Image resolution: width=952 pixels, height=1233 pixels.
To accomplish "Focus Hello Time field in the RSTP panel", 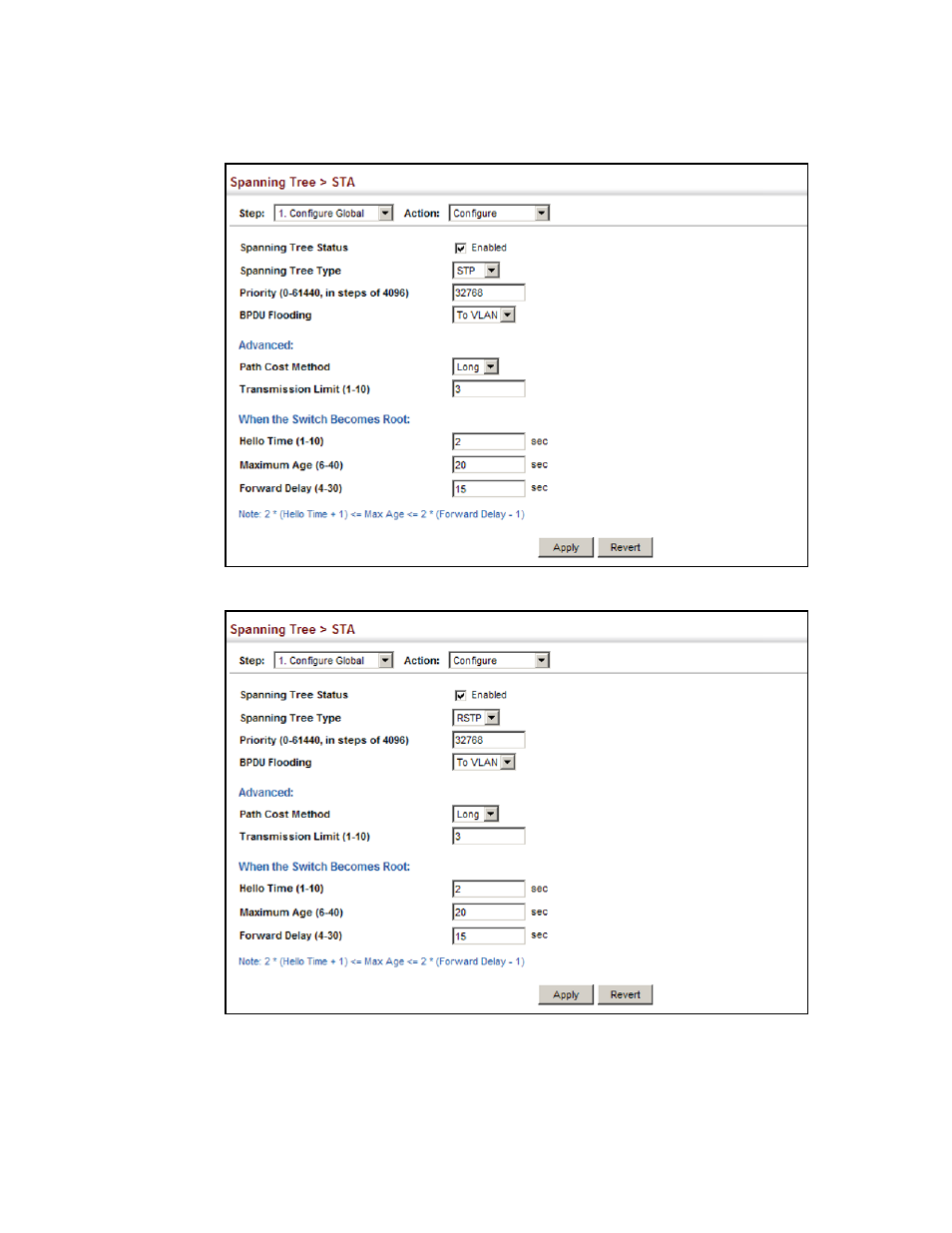I will (x=489, y=889).
